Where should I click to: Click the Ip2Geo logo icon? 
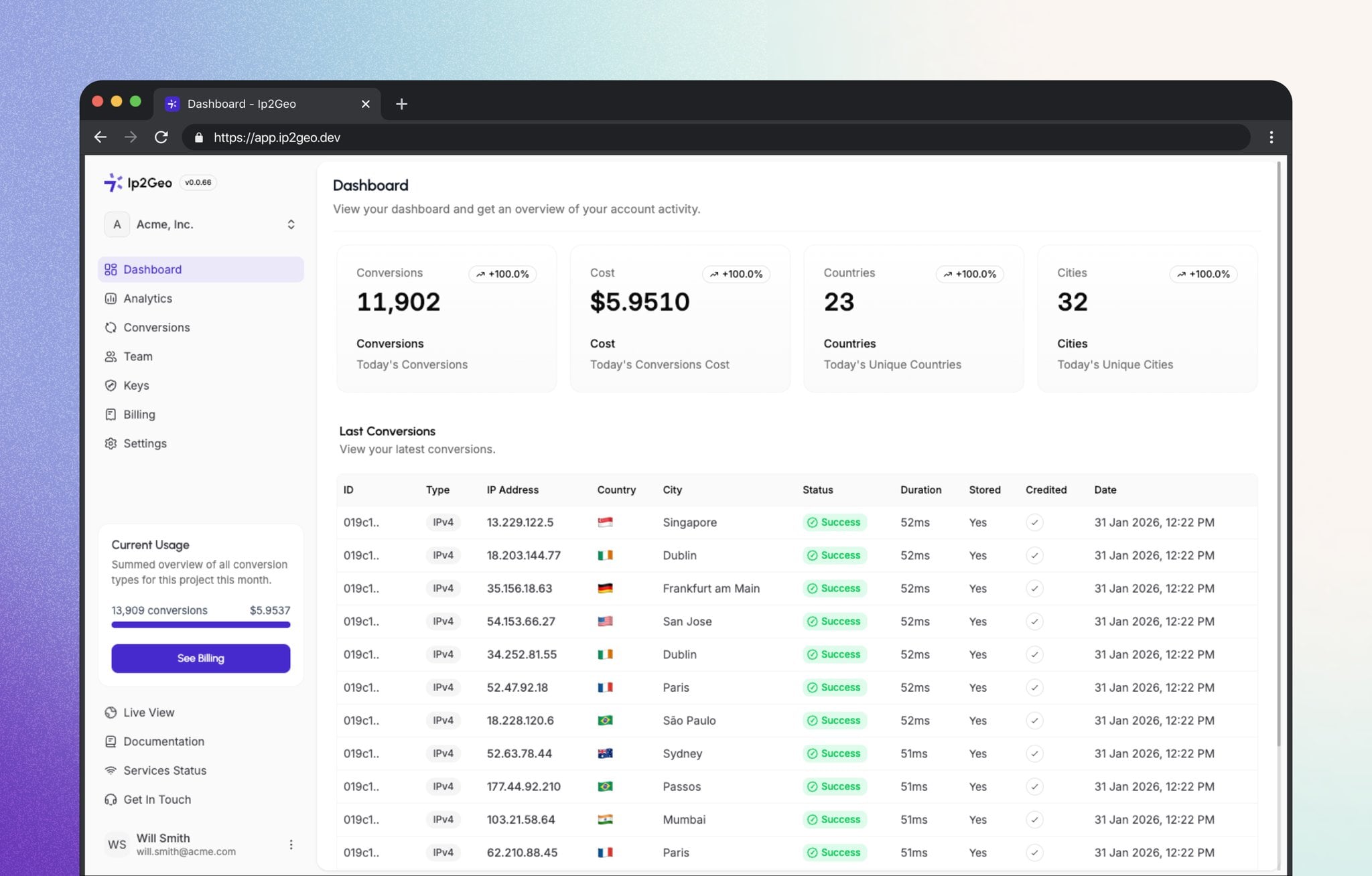113,182
